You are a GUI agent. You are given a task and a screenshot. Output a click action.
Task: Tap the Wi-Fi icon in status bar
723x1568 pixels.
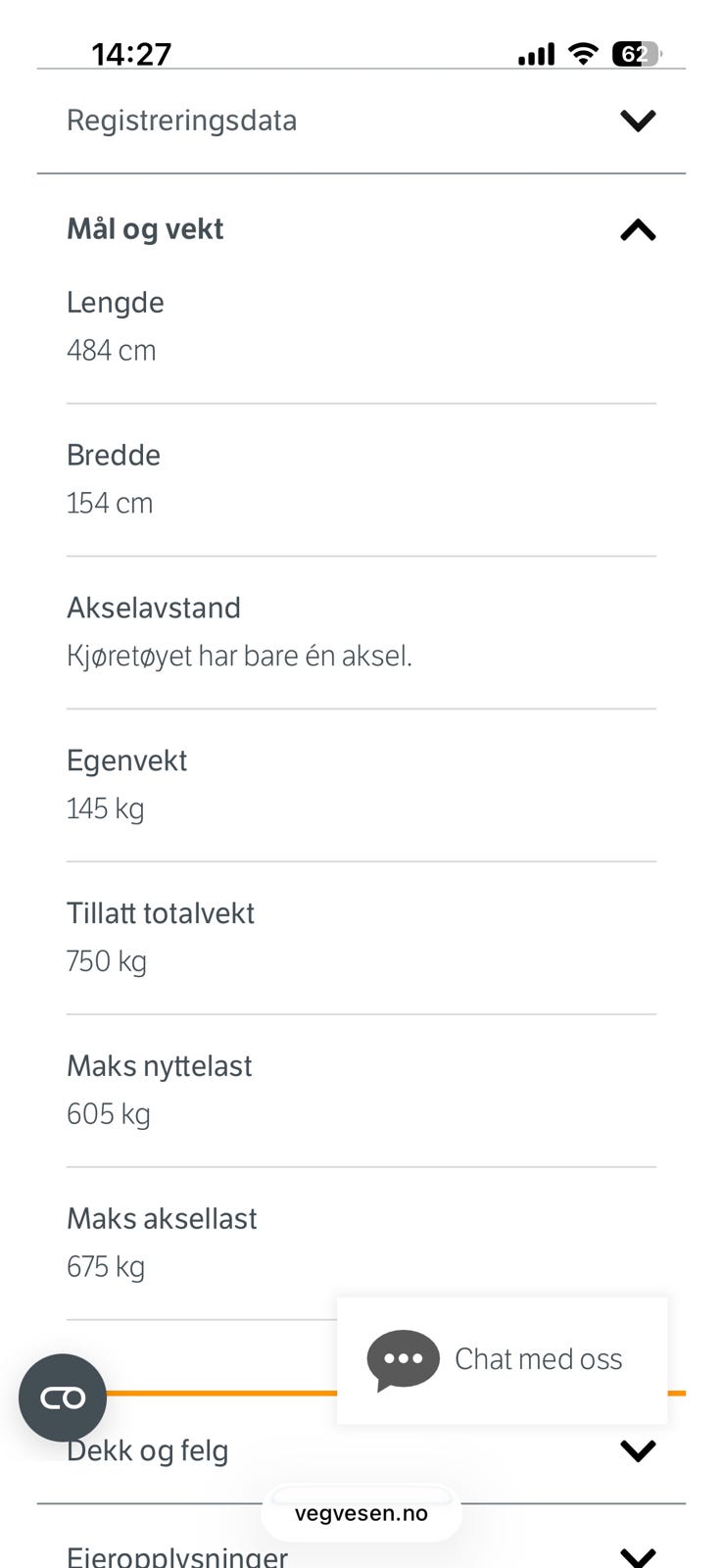tap(584, 54)
